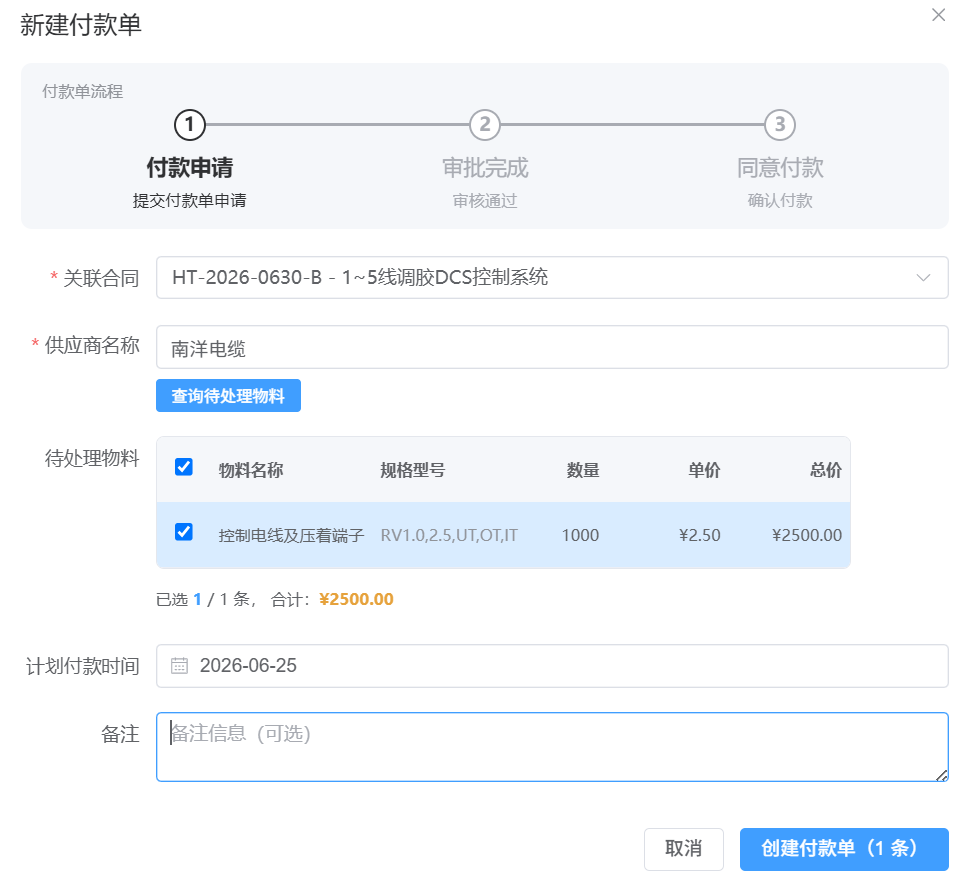Image resolution: width=966 pixels, height=885 pixels.
Task: Click the 关联合同 dropdown chevron arrow
Action: 923,278
